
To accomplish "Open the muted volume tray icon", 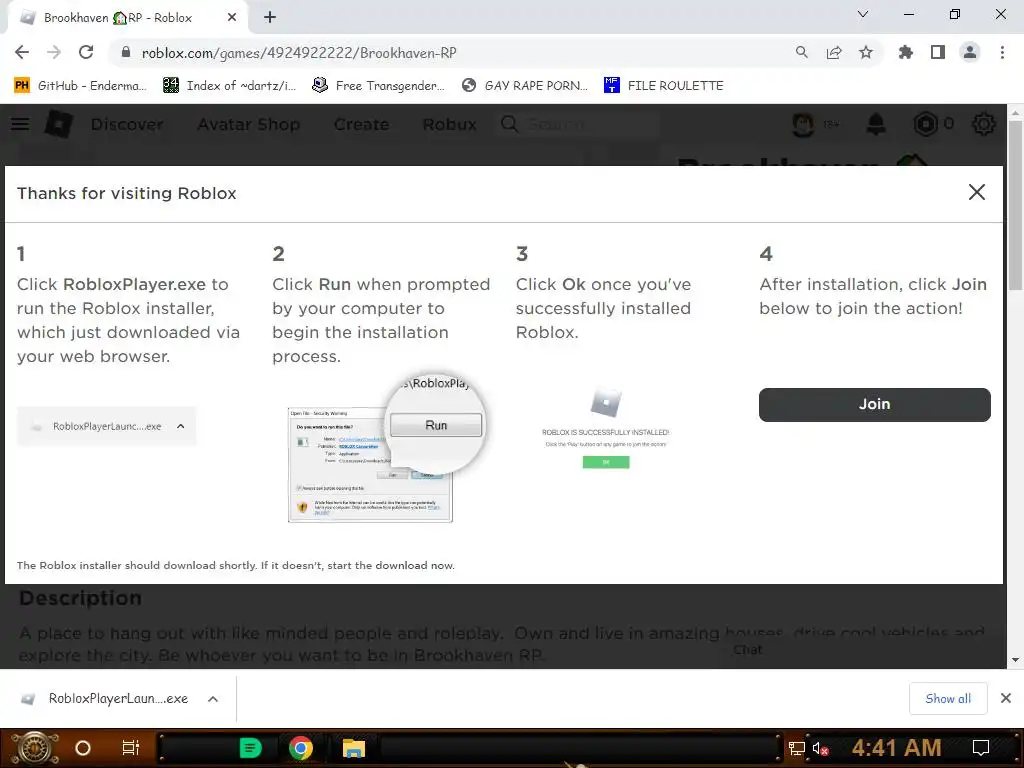I will click(x=820, y=748).
